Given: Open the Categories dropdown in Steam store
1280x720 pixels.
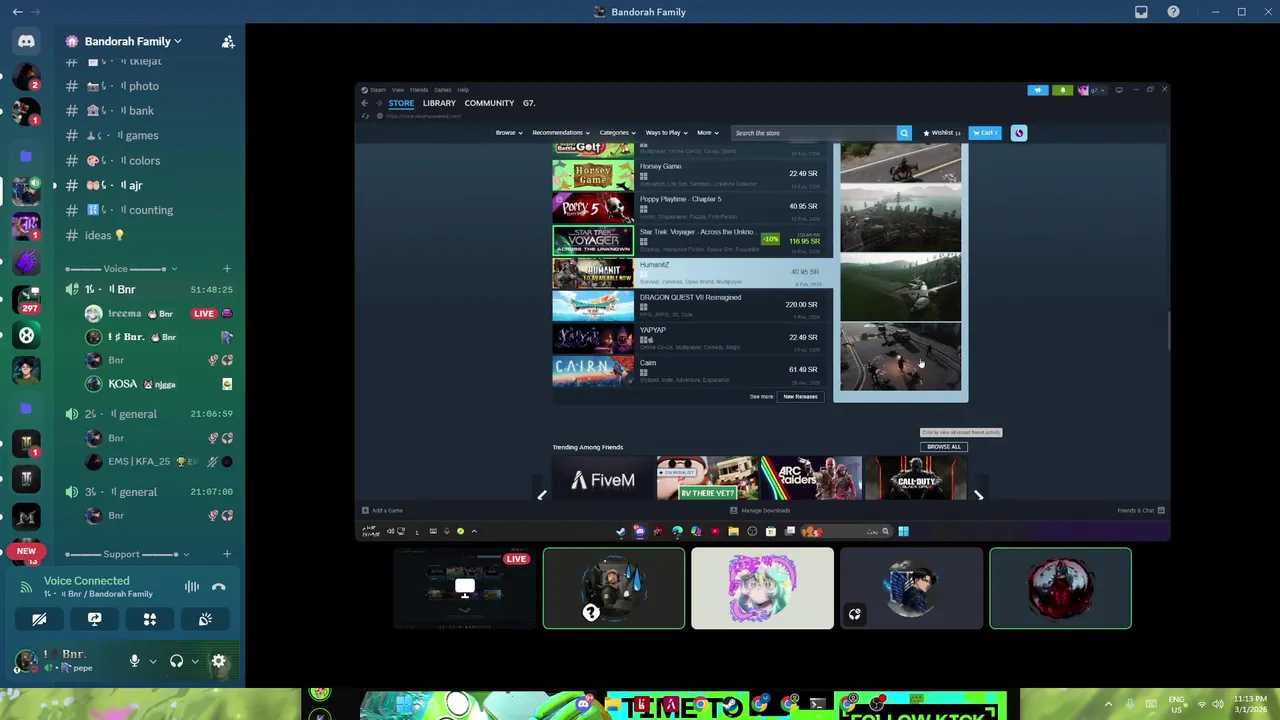Looking at the screenshot, I should coord(617,133).
